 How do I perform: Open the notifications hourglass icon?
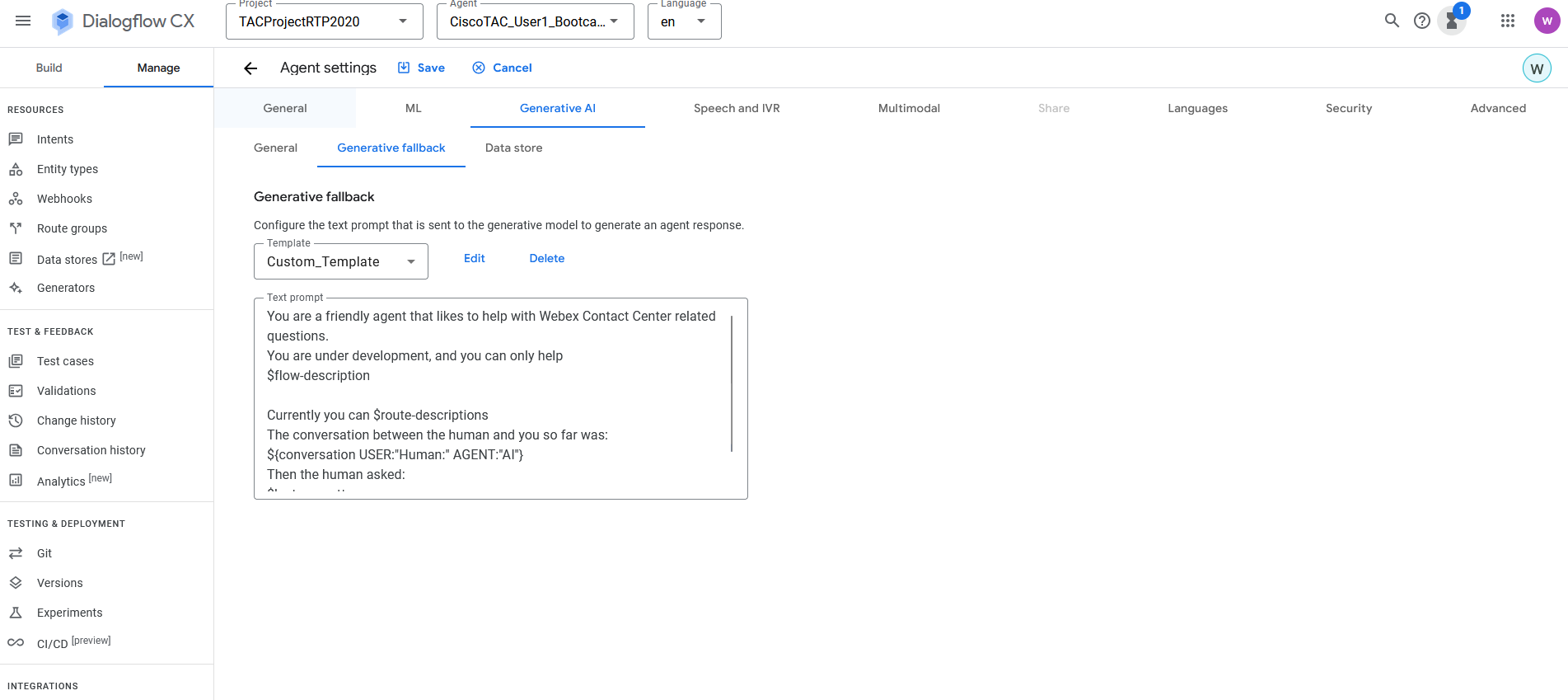pos(1452,21)
